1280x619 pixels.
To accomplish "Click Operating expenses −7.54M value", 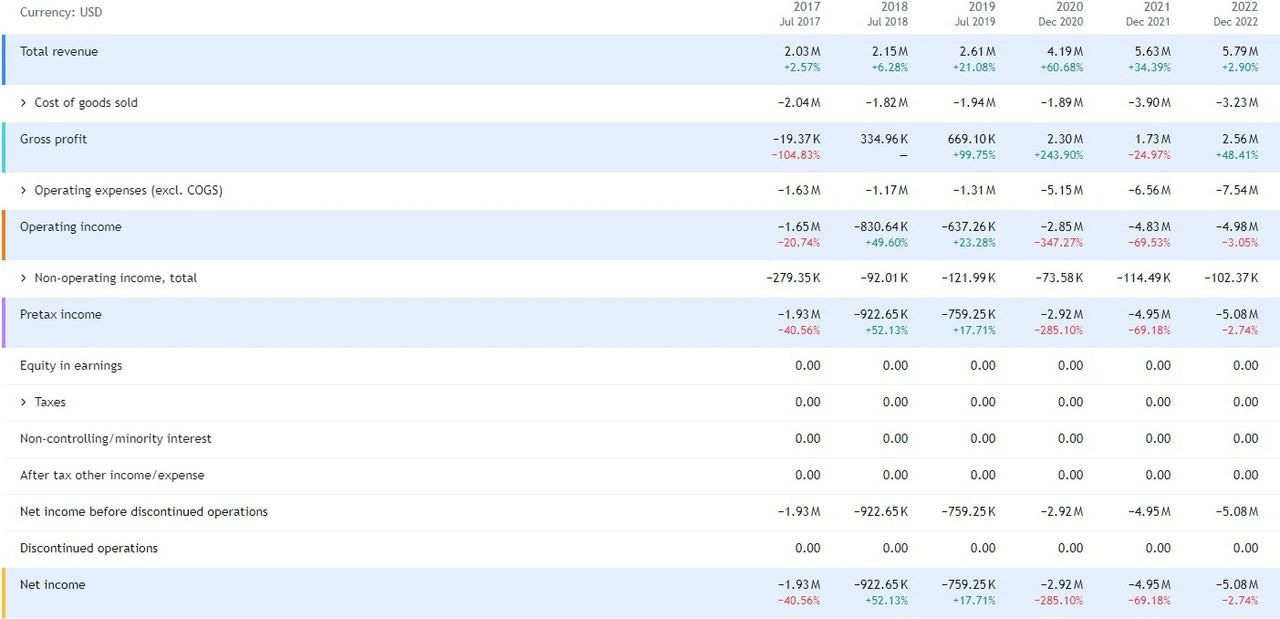I will coord(1236,191).
